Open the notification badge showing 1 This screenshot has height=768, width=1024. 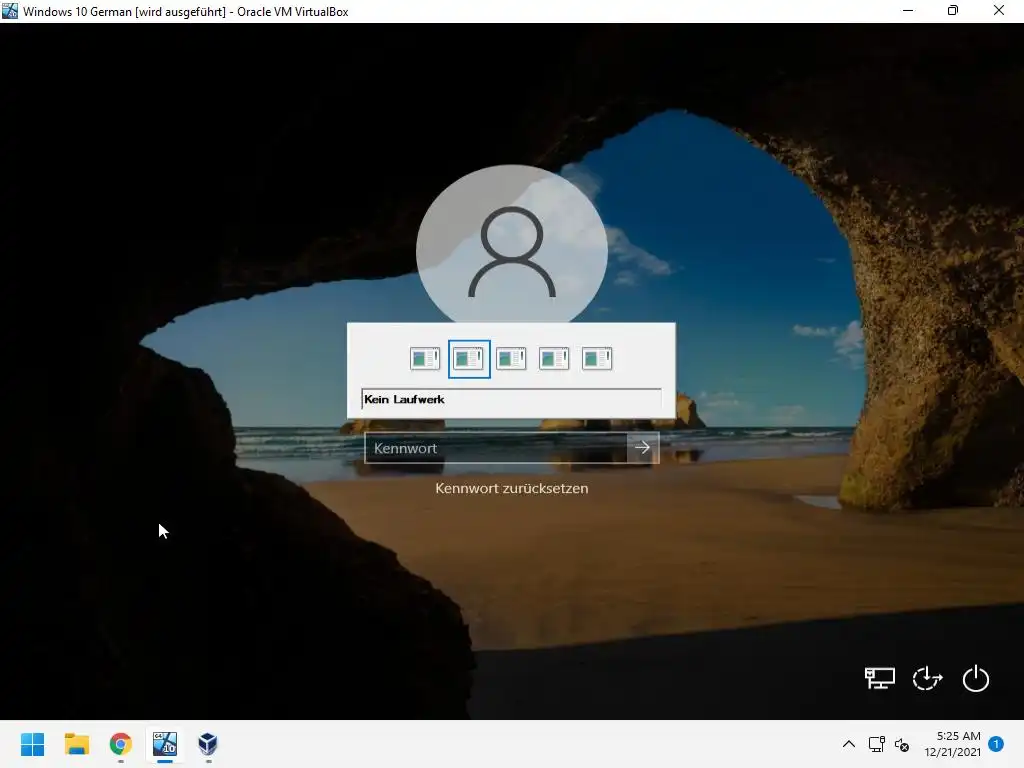[996, 744]
